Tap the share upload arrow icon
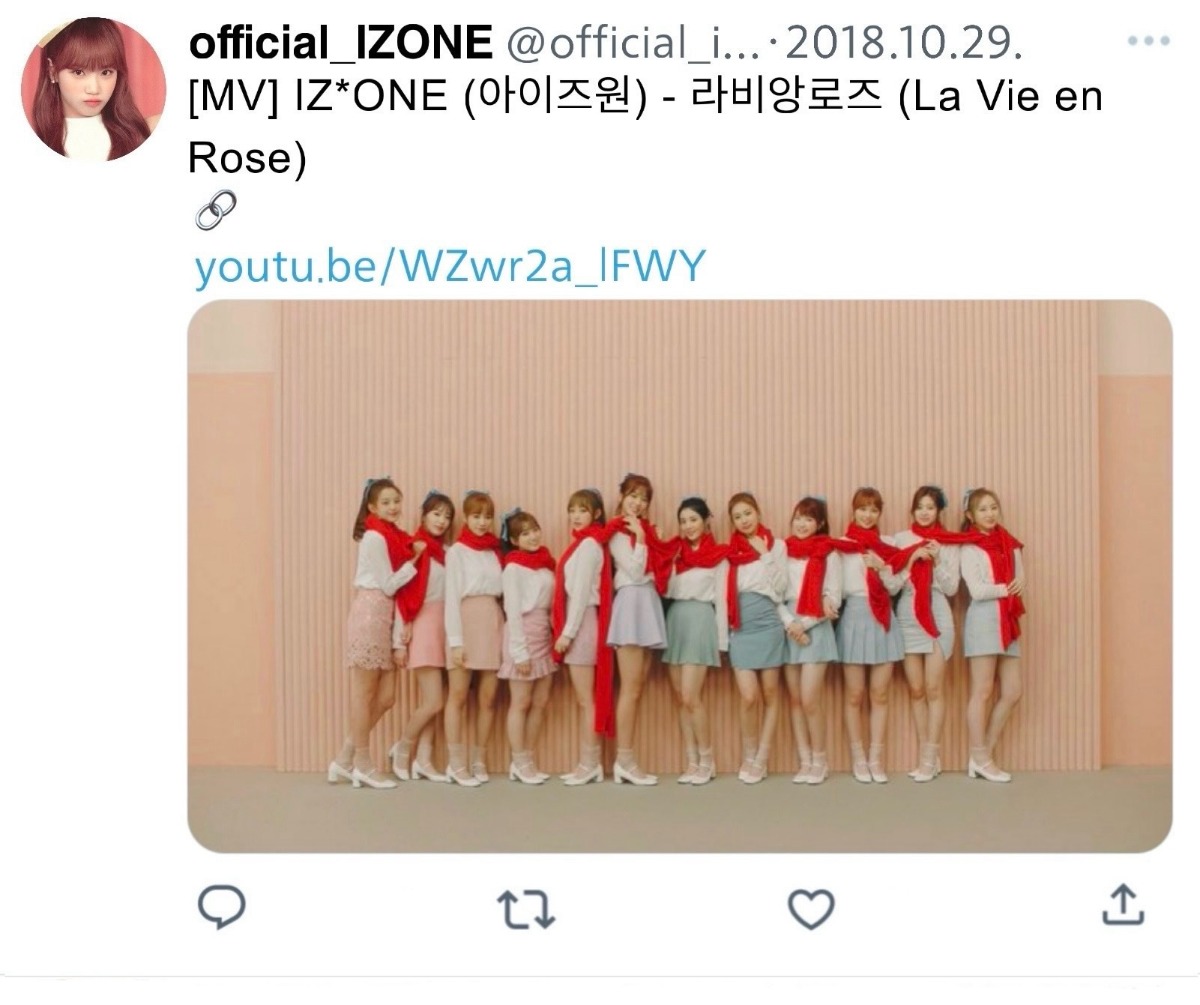This screenshot has height=1005, width=1200. tap(1122, 905)
